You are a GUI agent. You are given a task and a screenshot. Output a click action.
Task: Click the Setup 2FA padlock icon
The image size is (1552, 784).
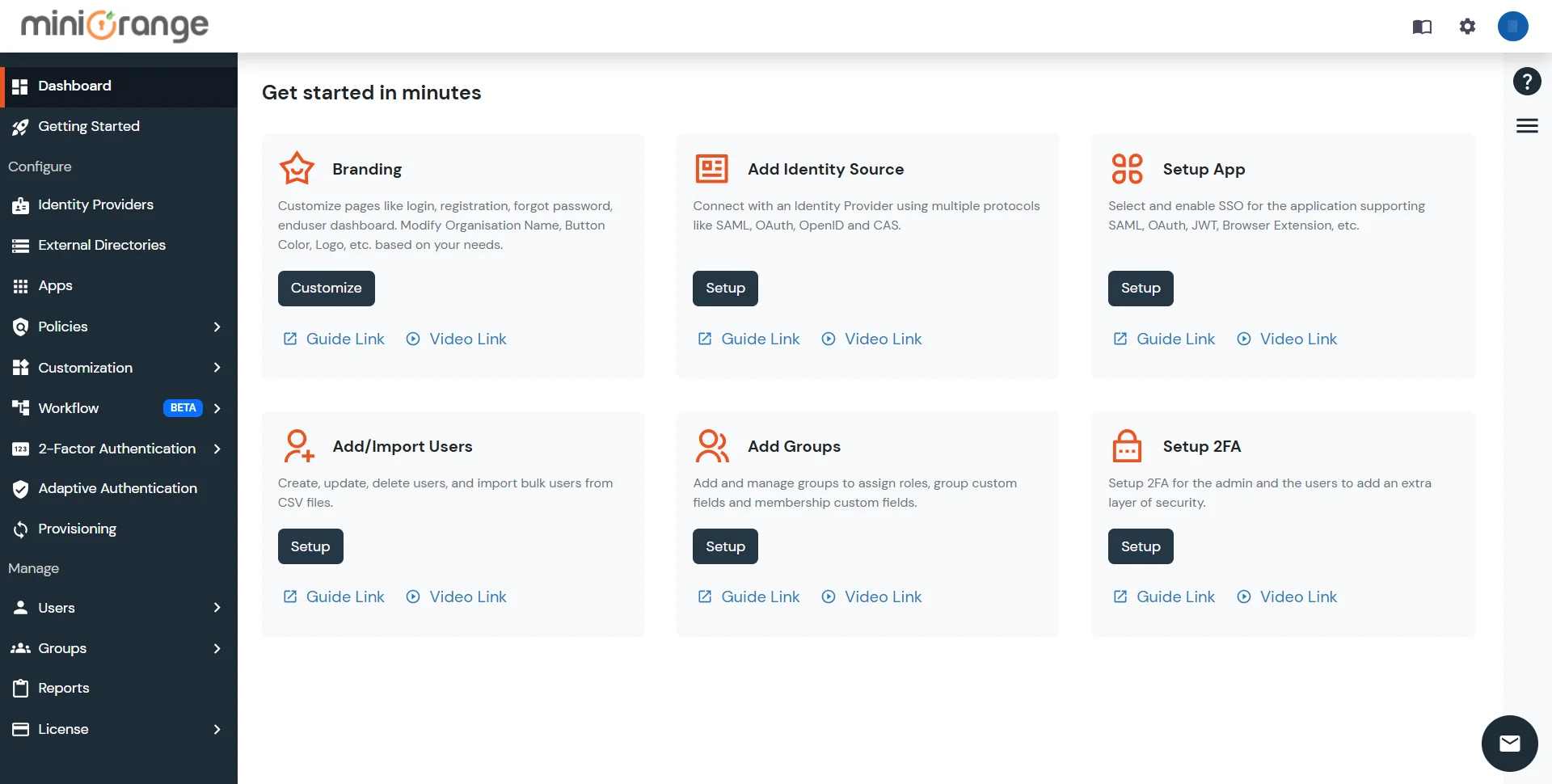[1128, 445]
